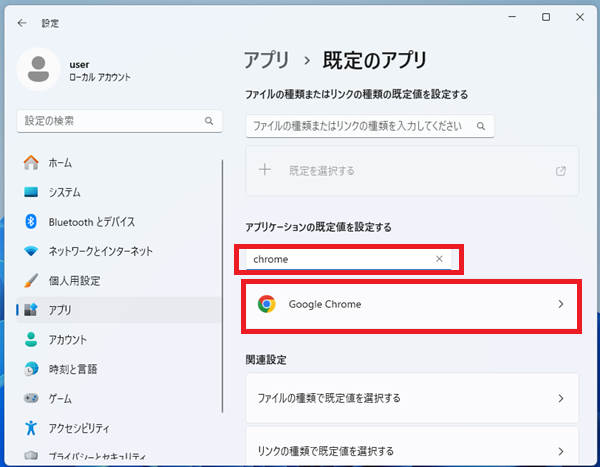
Task: Click the user account name
Action: tap(79, 64)
